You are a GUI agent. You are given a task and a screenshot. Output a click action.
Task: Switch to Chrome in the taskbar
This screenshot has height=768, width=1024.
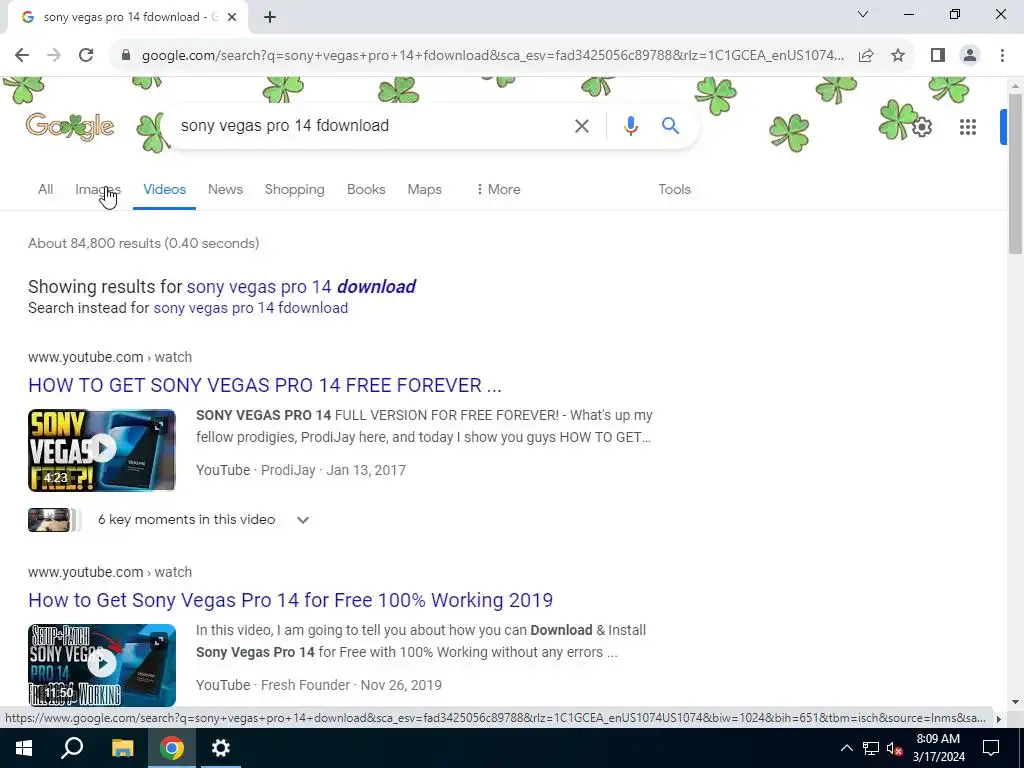click(x=172, y=748)
